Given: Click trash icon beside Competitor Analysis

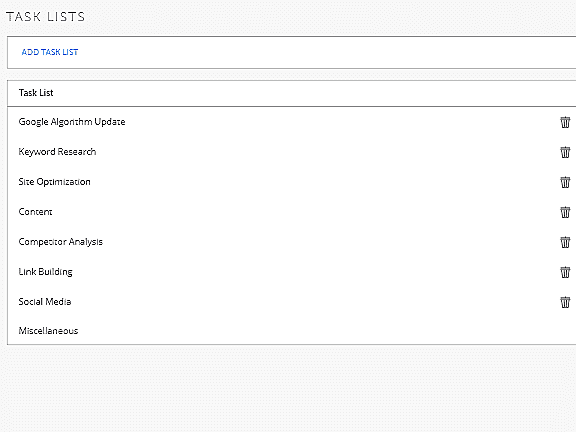Looking at the screenshot, I should (x=565, y=242).
